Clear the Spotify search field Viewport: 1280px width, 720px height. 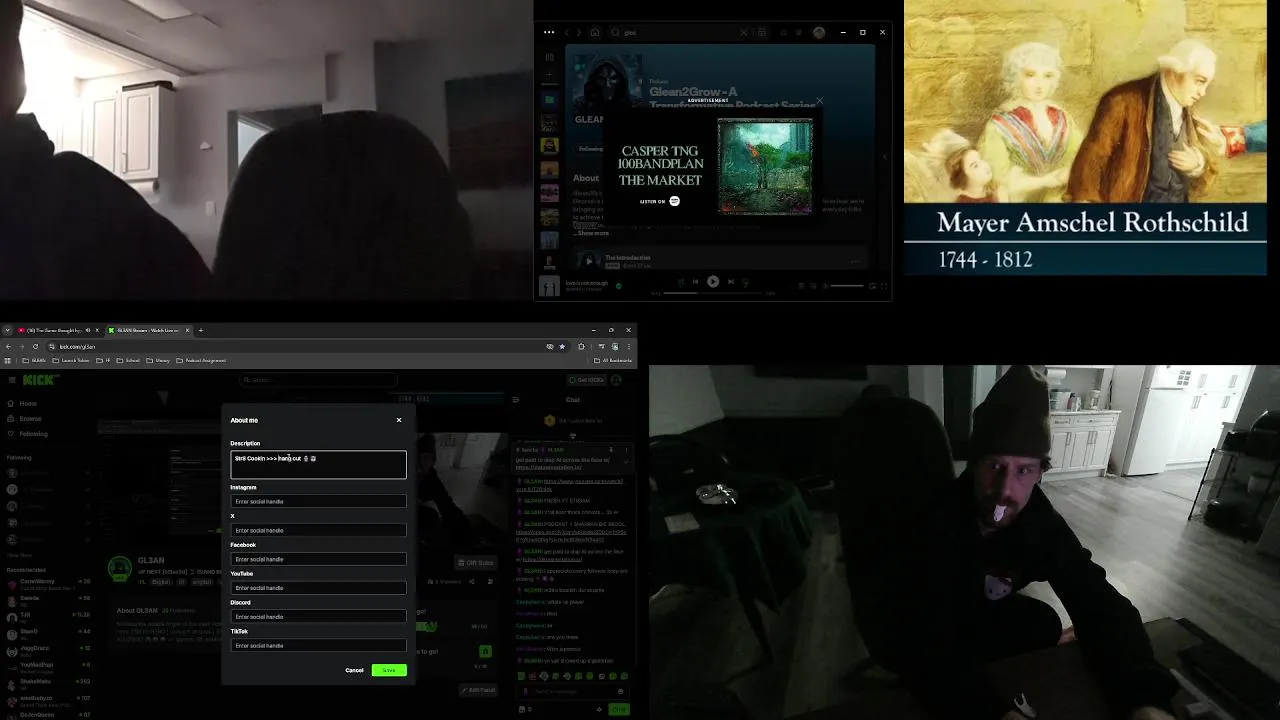point(743,32)
